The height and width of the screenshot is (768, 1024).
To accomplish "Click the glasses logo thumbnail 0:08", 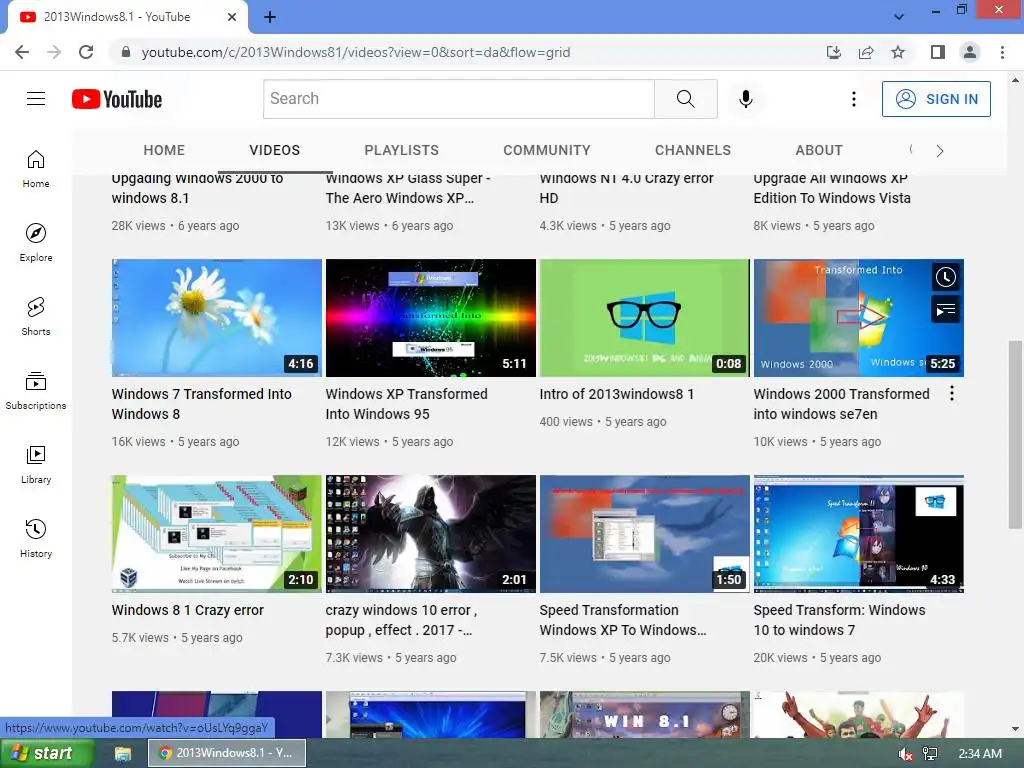I will (645, 318).
